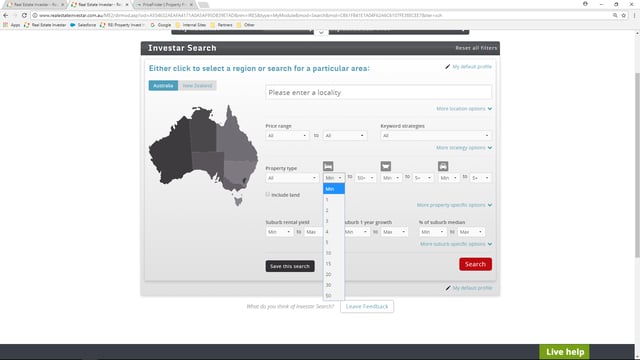Open Google bookmark

coord(160,25)
